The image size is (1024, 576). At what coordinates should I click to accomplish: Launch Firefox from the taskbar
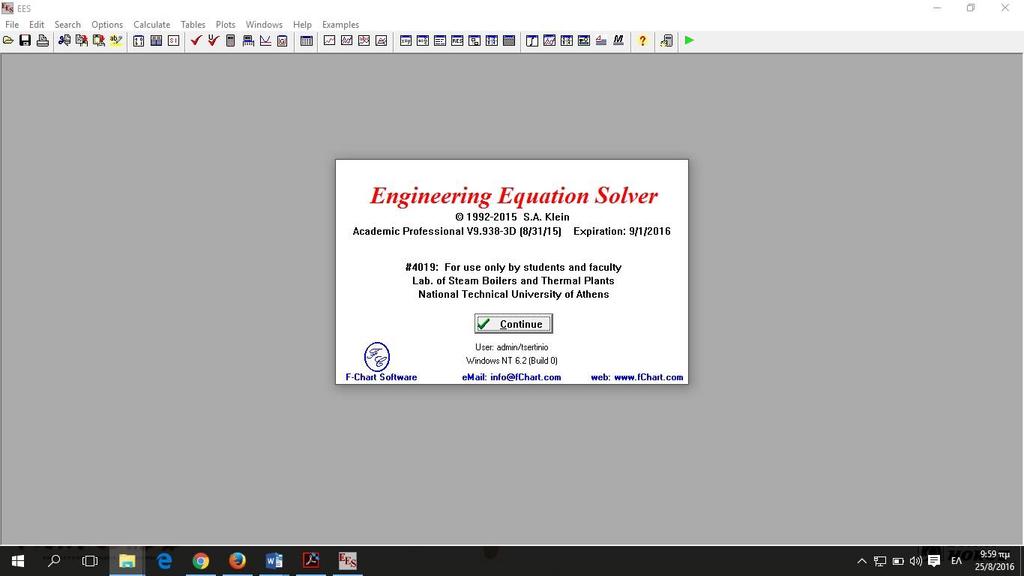tap(237, 560)
